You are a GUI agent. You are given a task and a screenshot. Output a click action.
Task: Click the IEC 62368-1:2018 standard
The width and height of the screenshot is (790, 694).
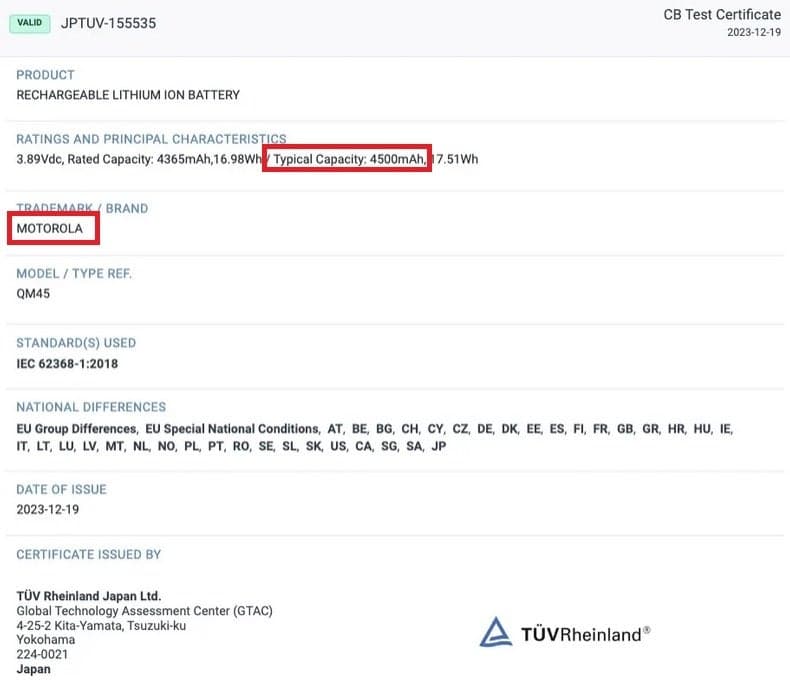pyautogui.click(x=67, y=363)
